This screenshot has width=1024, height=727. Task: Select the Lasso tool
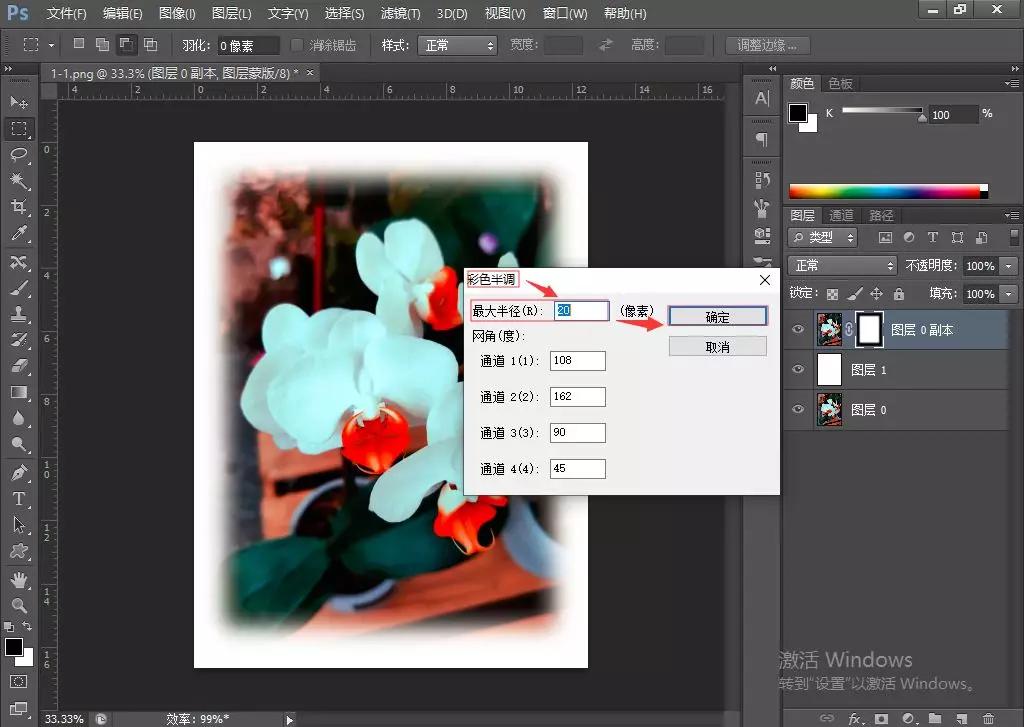[20, 155]
